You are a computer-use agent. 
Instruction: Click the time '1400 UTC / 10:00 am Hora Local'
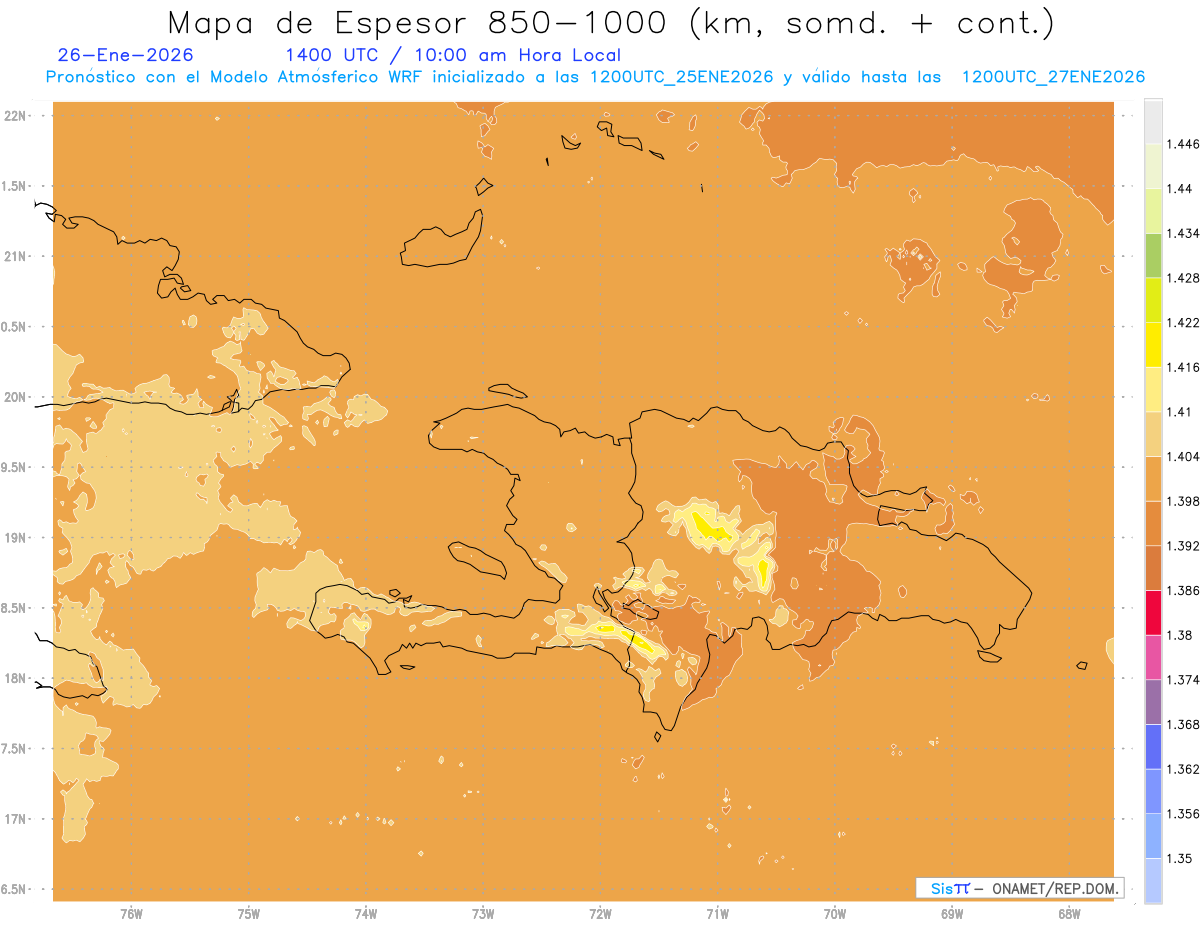click(x=453, y=55)
